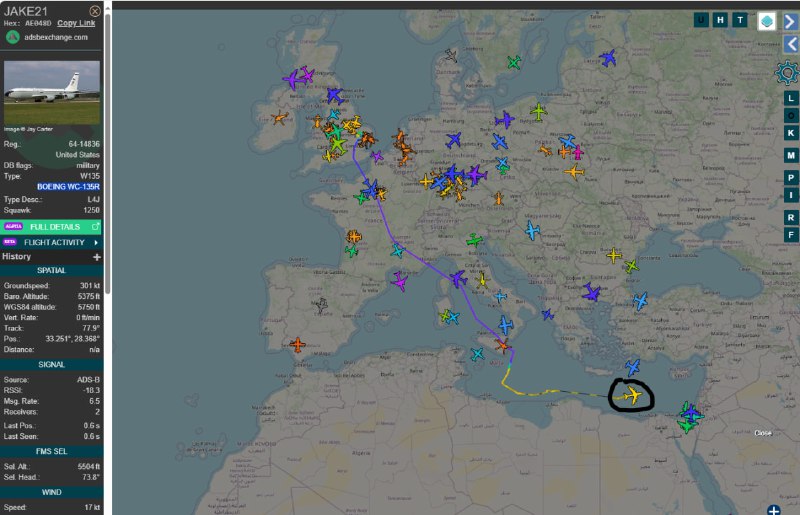The image size is (800, 515).
Task: Click the info panel vertical scrollbar
Action: (x=107, y=153)
